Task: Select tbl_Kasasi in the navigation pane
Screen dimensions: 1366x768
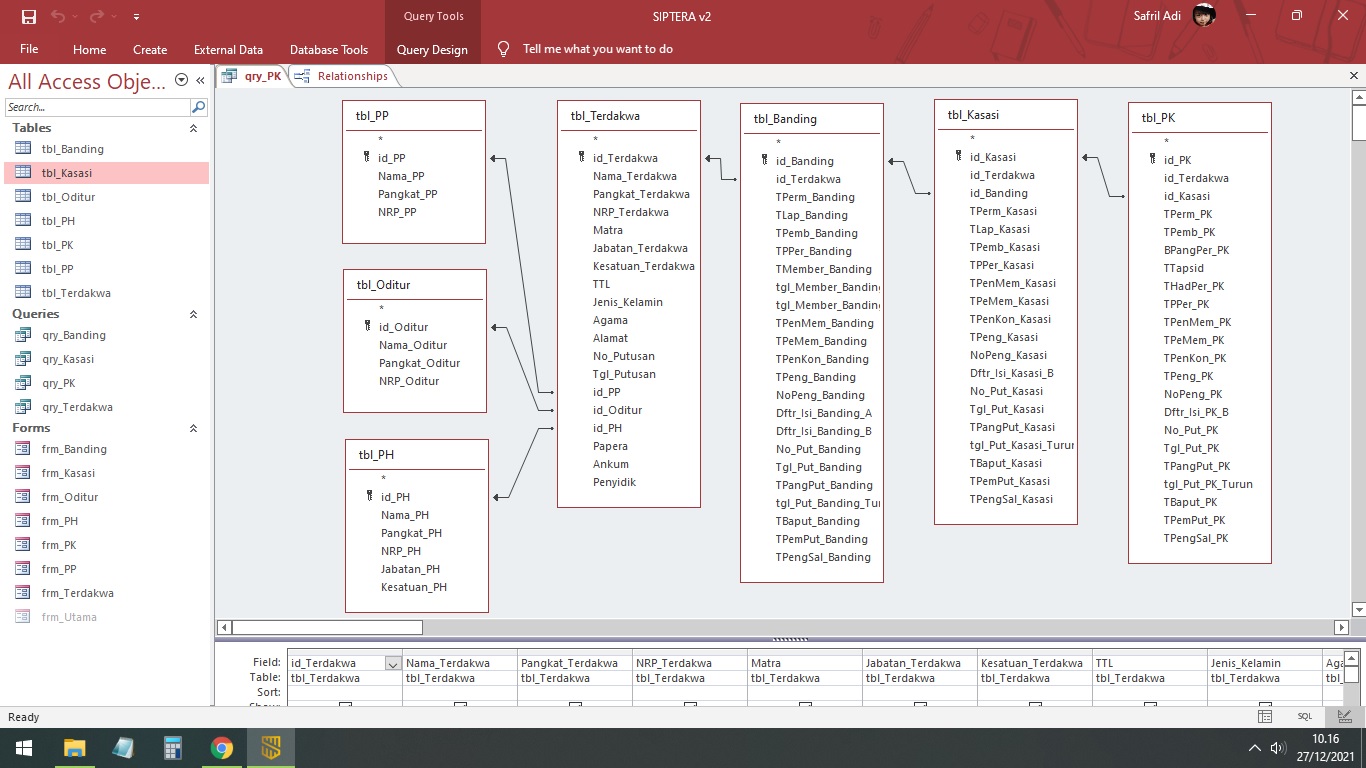Action: tap(106, 173)
